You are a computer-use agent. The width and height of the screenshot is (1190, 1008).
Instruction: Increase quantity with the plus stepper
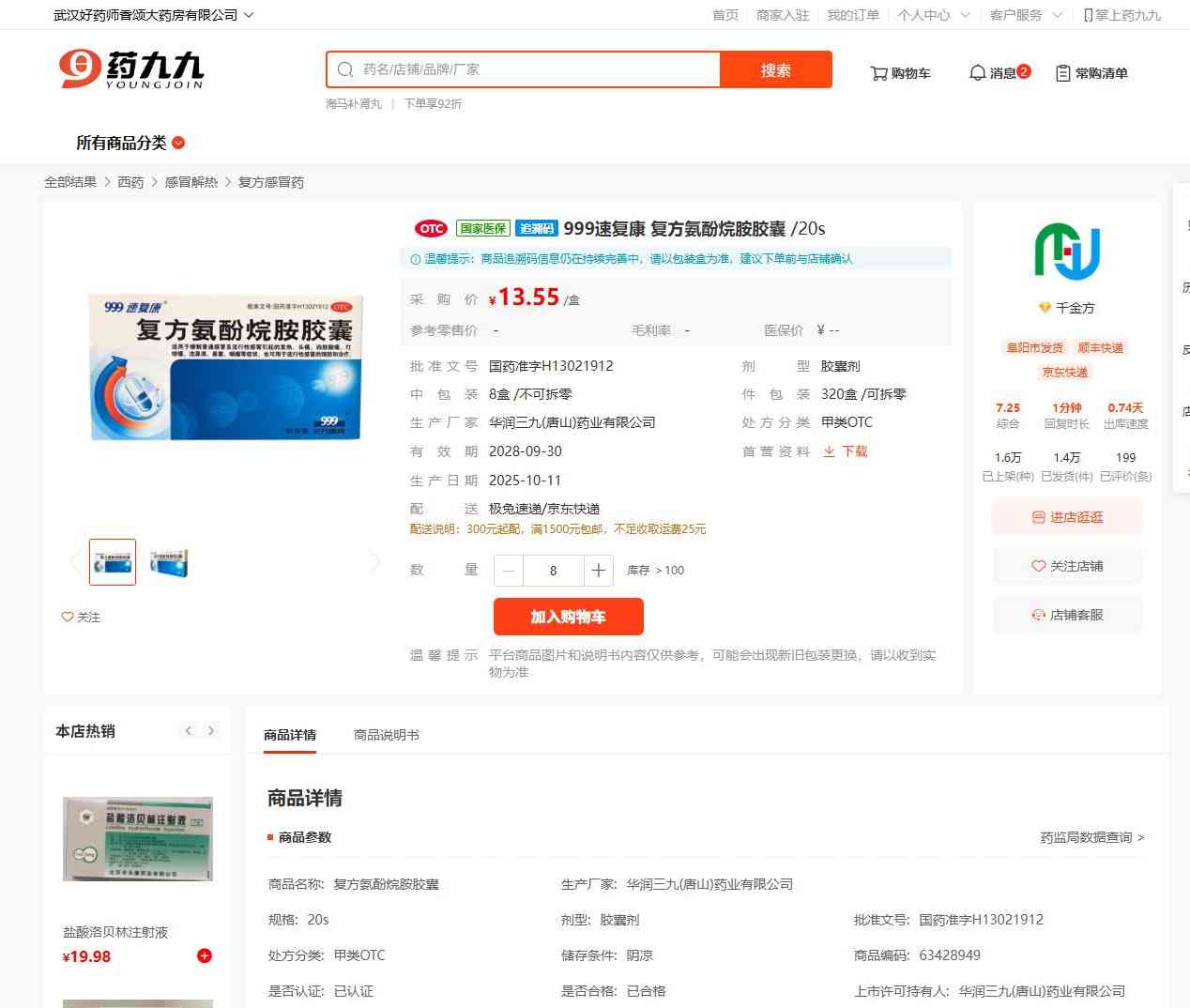599,571
